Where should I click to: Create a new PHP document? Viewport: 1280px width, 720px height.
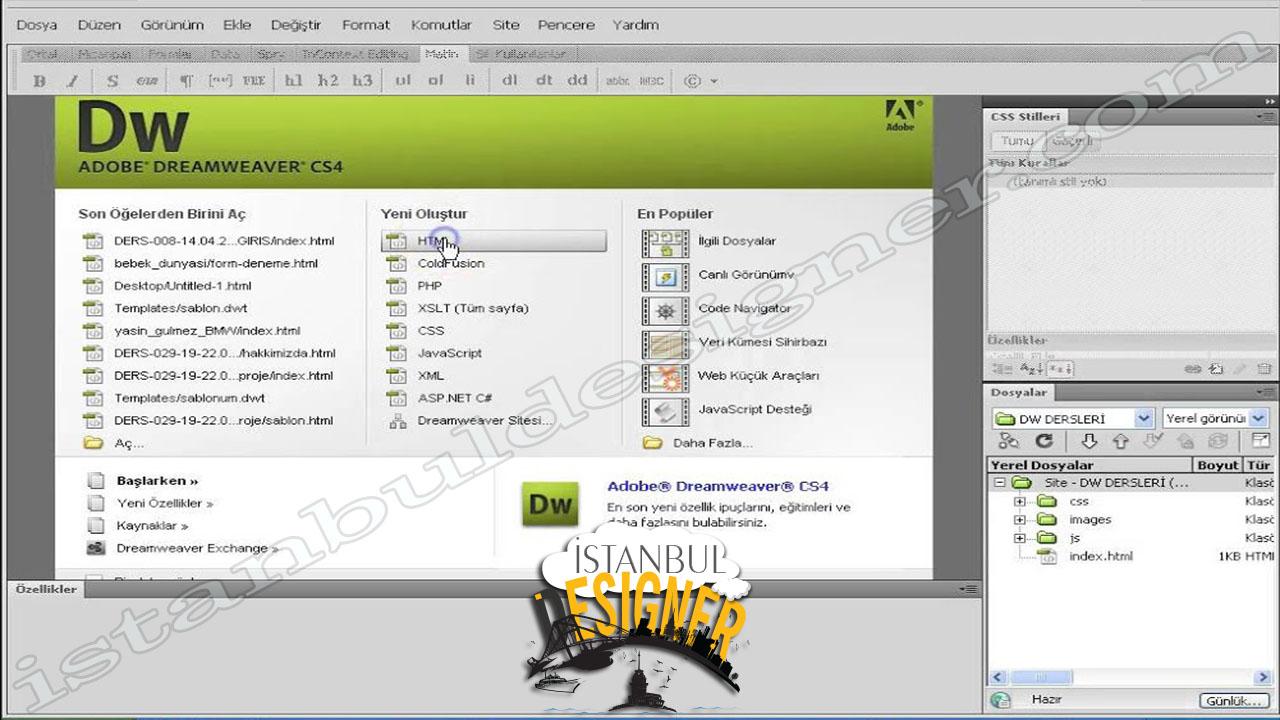click(429, 286)
